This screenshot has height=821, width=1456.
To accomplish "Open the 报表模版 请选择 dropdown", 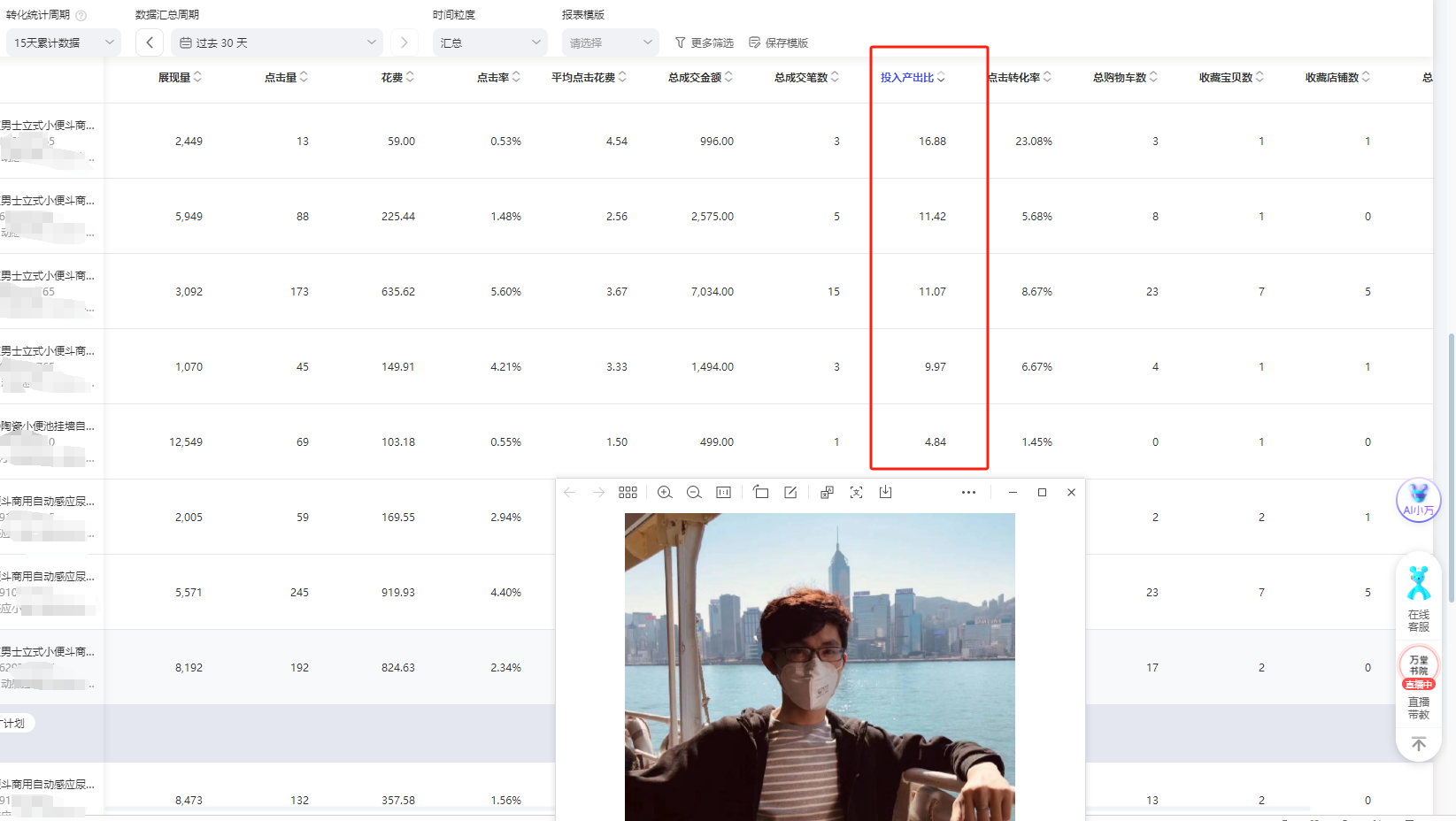I will coord(610,42).
